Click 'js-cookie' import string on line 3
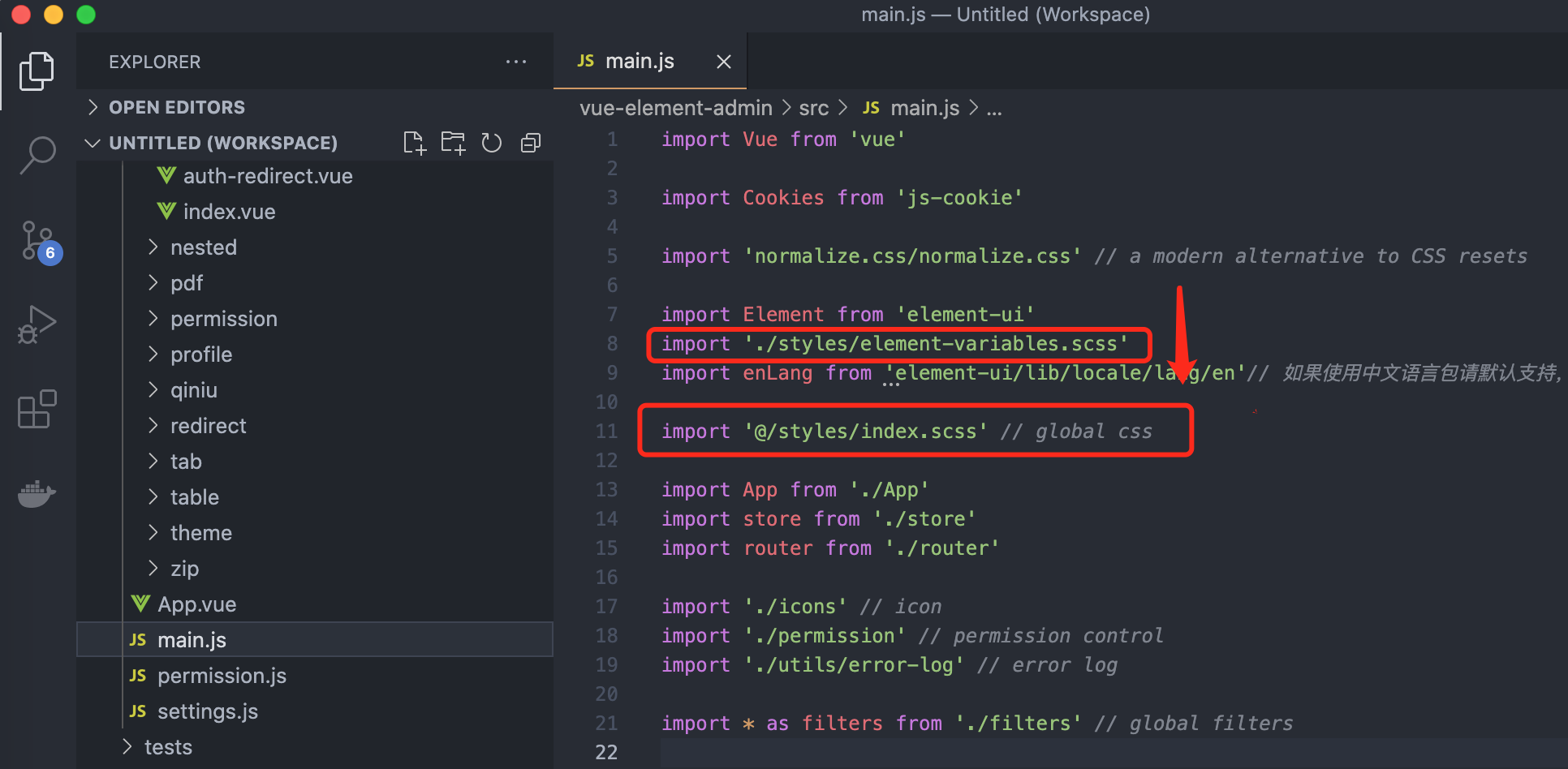This screenshot has height=769, width=1568. point(959,198)
